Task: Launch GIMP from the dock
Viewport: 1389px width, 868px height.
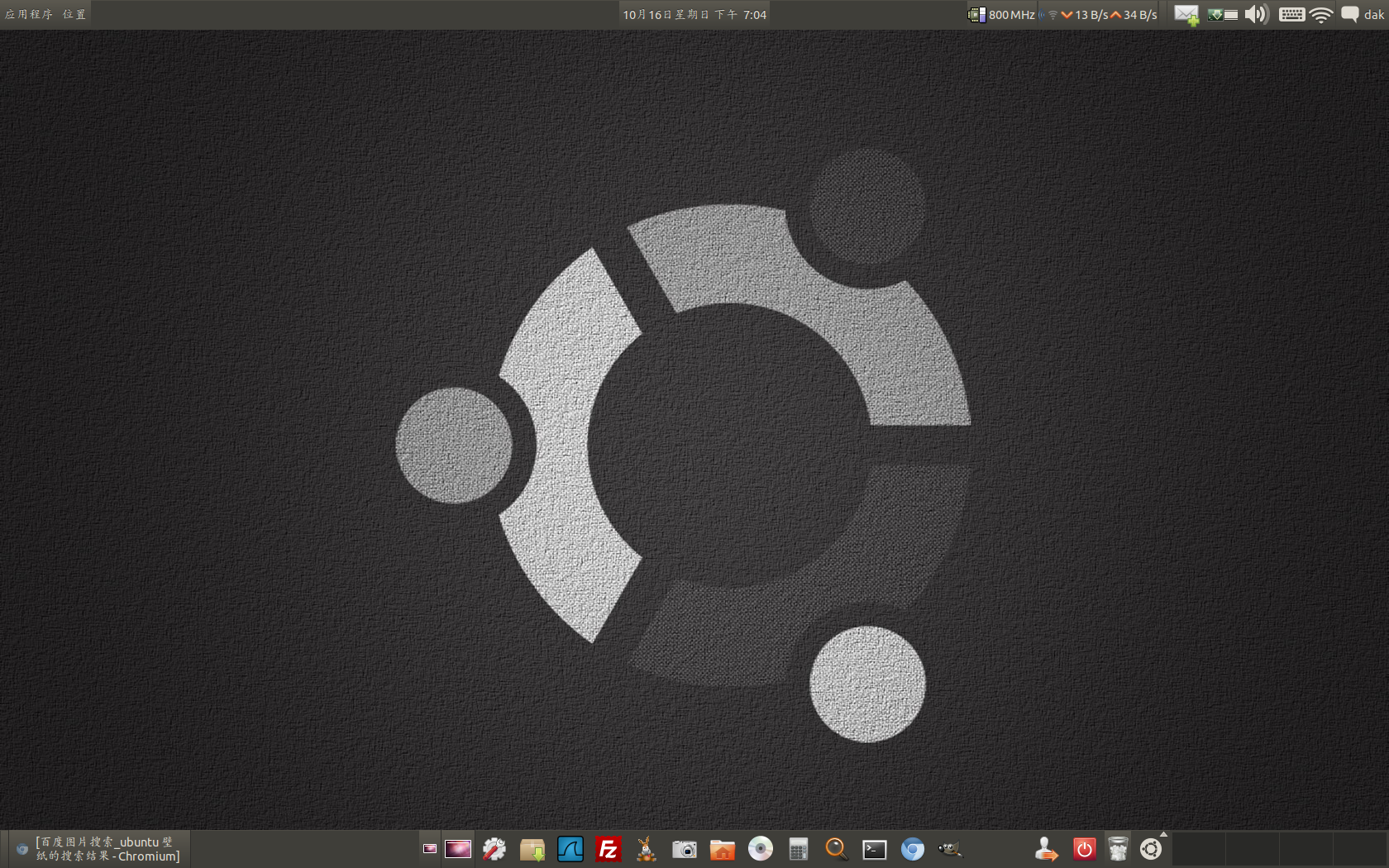Action: pos(951,849)
